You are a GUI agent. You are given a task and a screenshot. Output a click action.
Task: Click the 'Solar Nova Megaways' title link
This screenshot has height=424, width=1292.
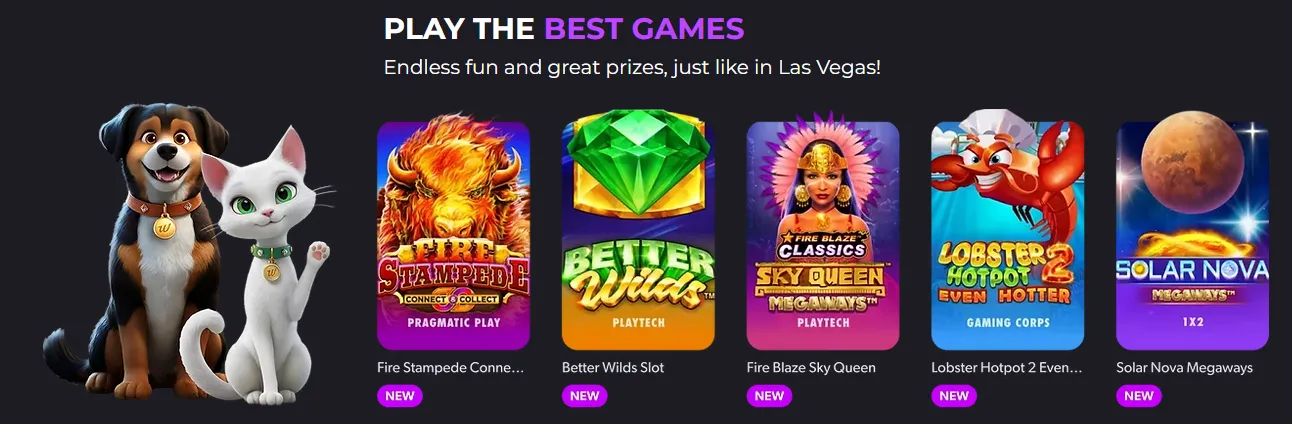[x=1184, y=367]
